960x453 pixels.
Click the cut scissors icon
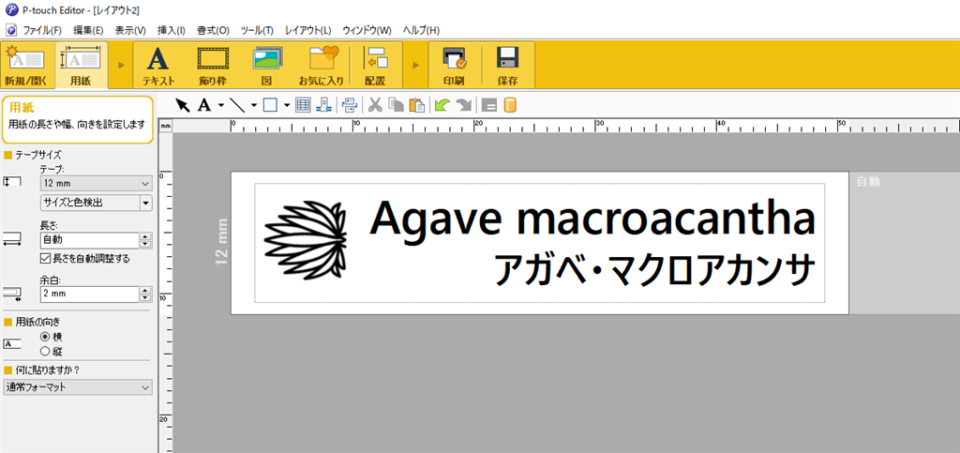tap(375, 105)
